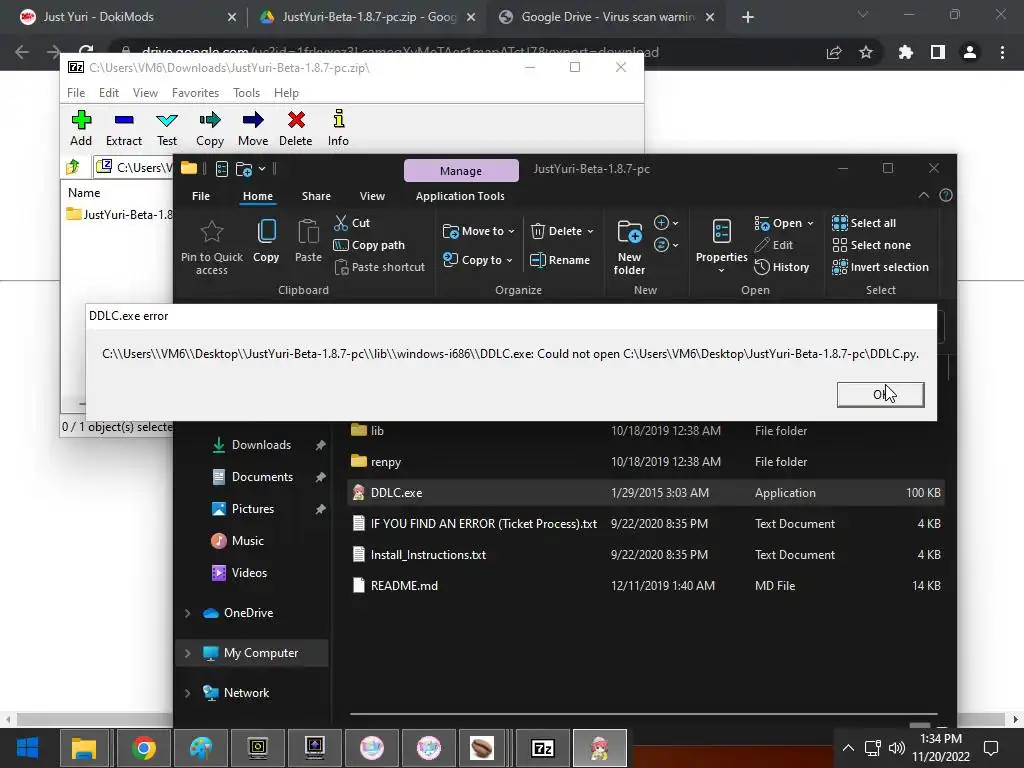The height and width of the screenshot is (768, 1024).
Task: Open quick access toolbar customize arrow
Action: coord(262,168)
